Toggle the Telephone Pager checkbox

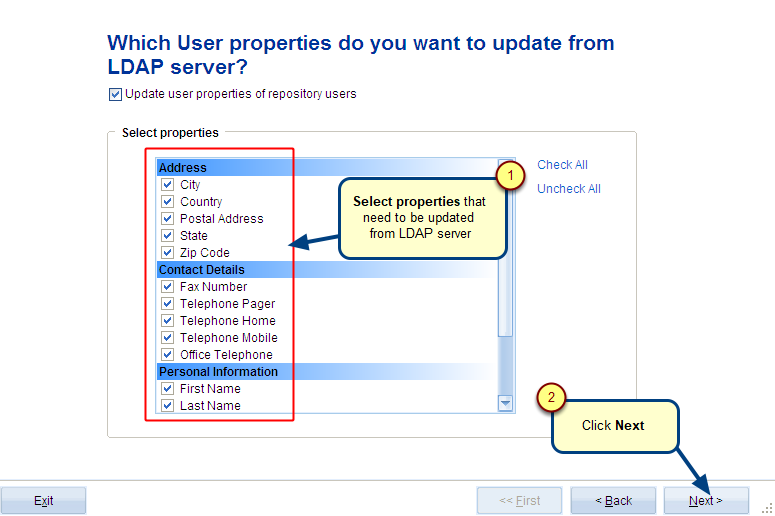click(x=168, y=304)
